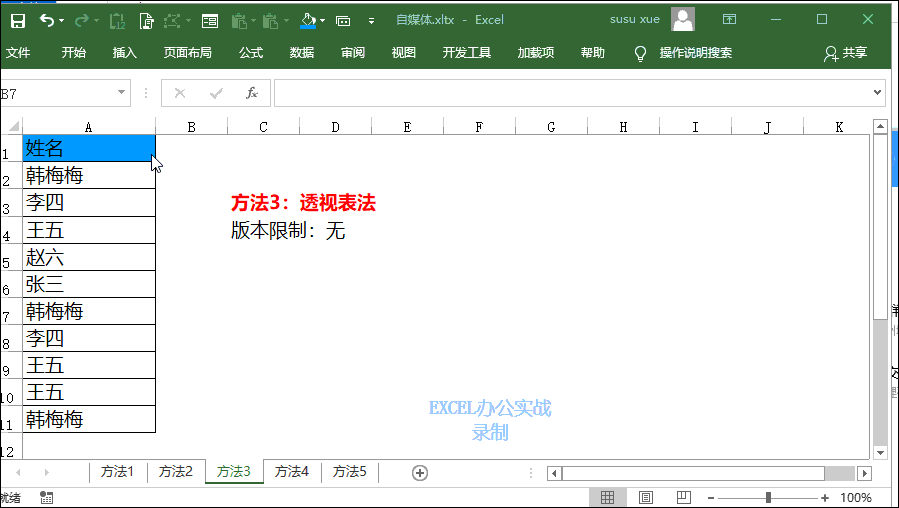
Task: Open the 公式 tab
Action: [251, 53]
